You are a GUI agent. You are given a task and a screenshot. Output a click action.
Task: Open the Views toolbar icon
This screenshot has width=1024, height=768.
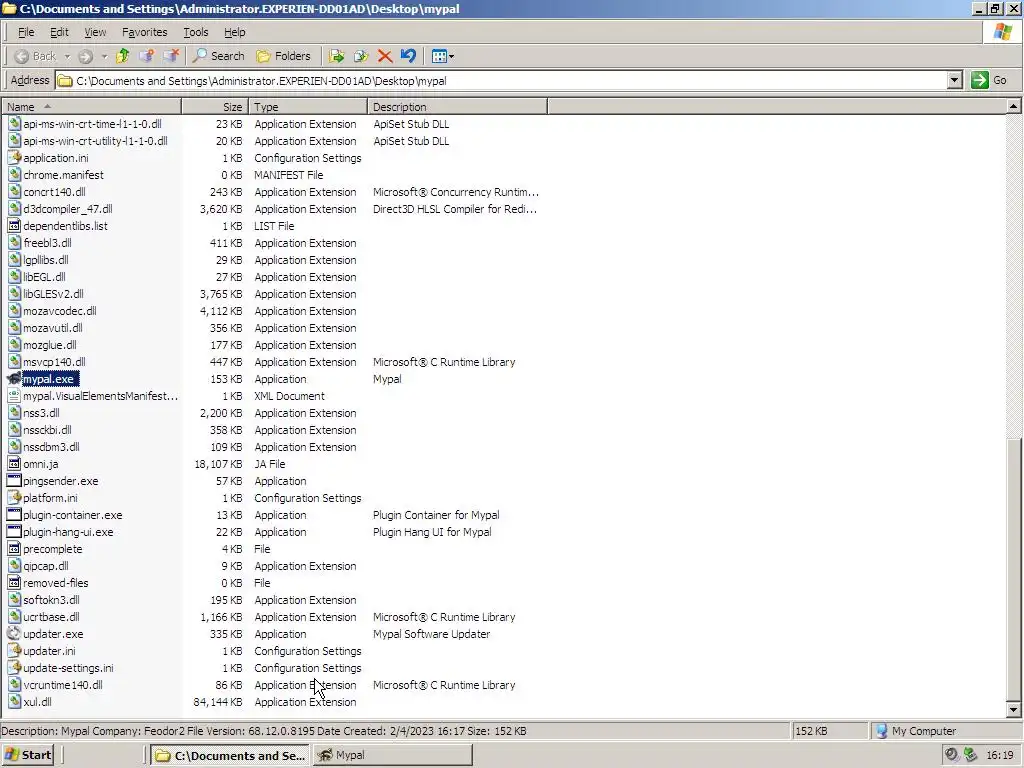click(443, 56)
